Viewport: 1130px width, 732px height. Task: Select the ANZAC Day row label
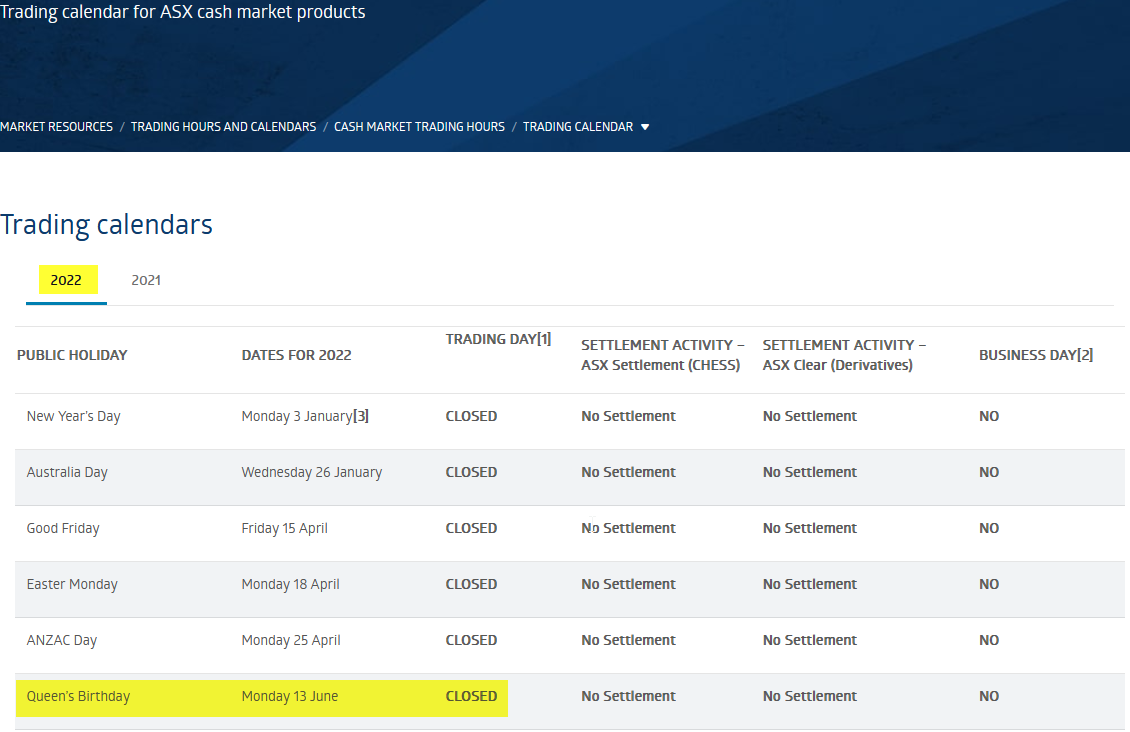61,640
